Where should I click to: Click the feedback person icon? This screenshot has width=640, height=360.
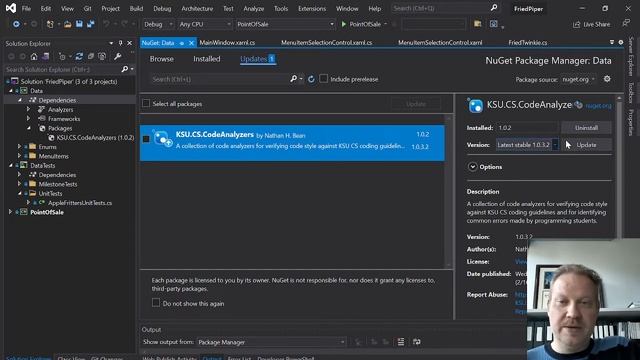626,24
